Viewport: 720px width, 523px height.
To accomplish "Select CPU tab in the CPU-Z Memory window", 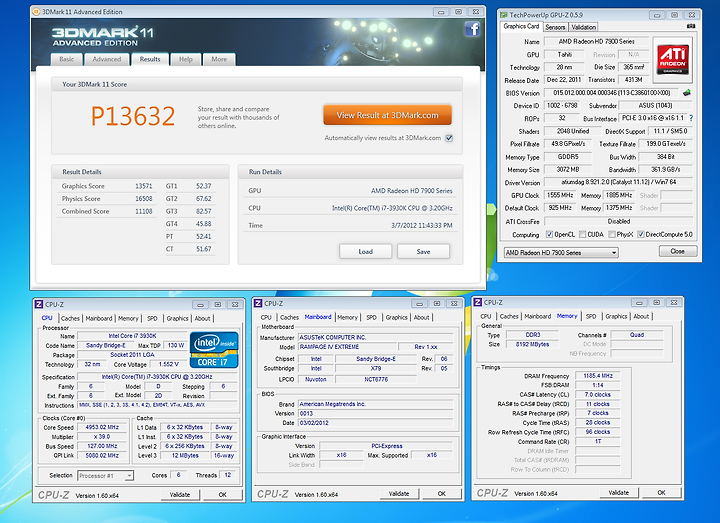I will pyautogui.click(x=486, y=316).
